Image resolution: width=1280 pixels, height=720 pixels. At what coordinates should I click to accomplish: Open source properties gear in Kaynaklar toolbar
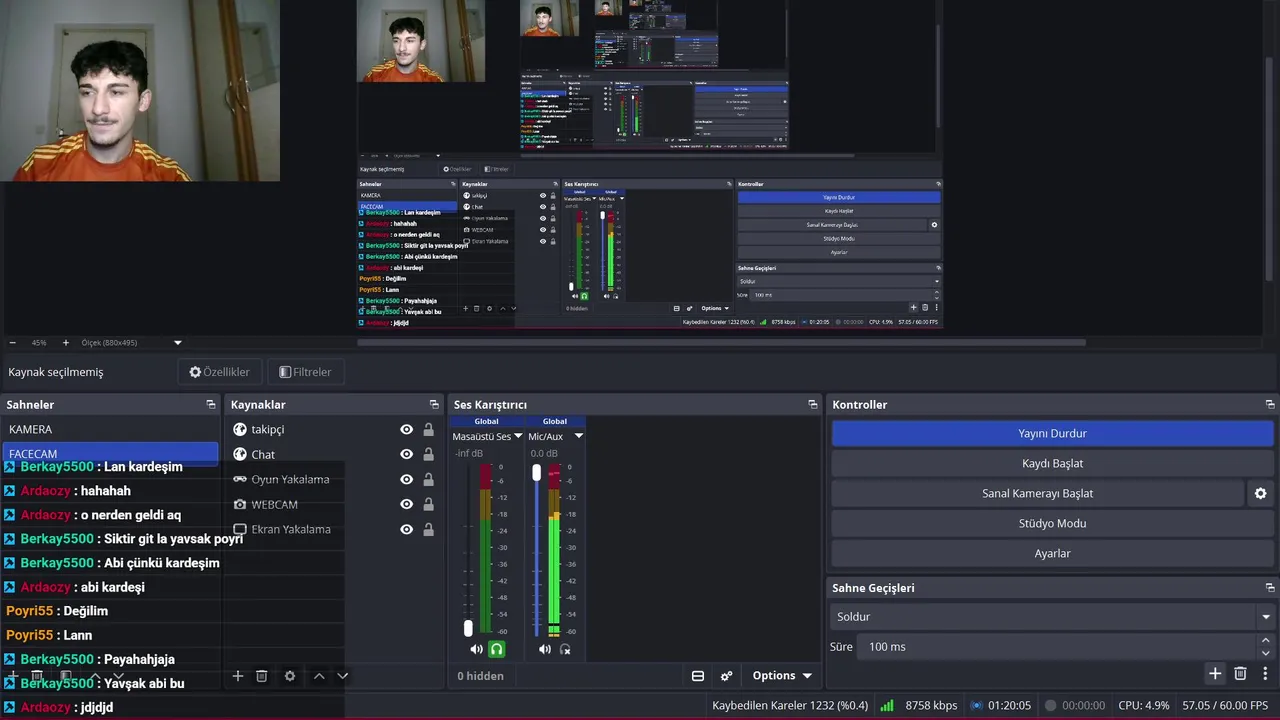(290, 676)
